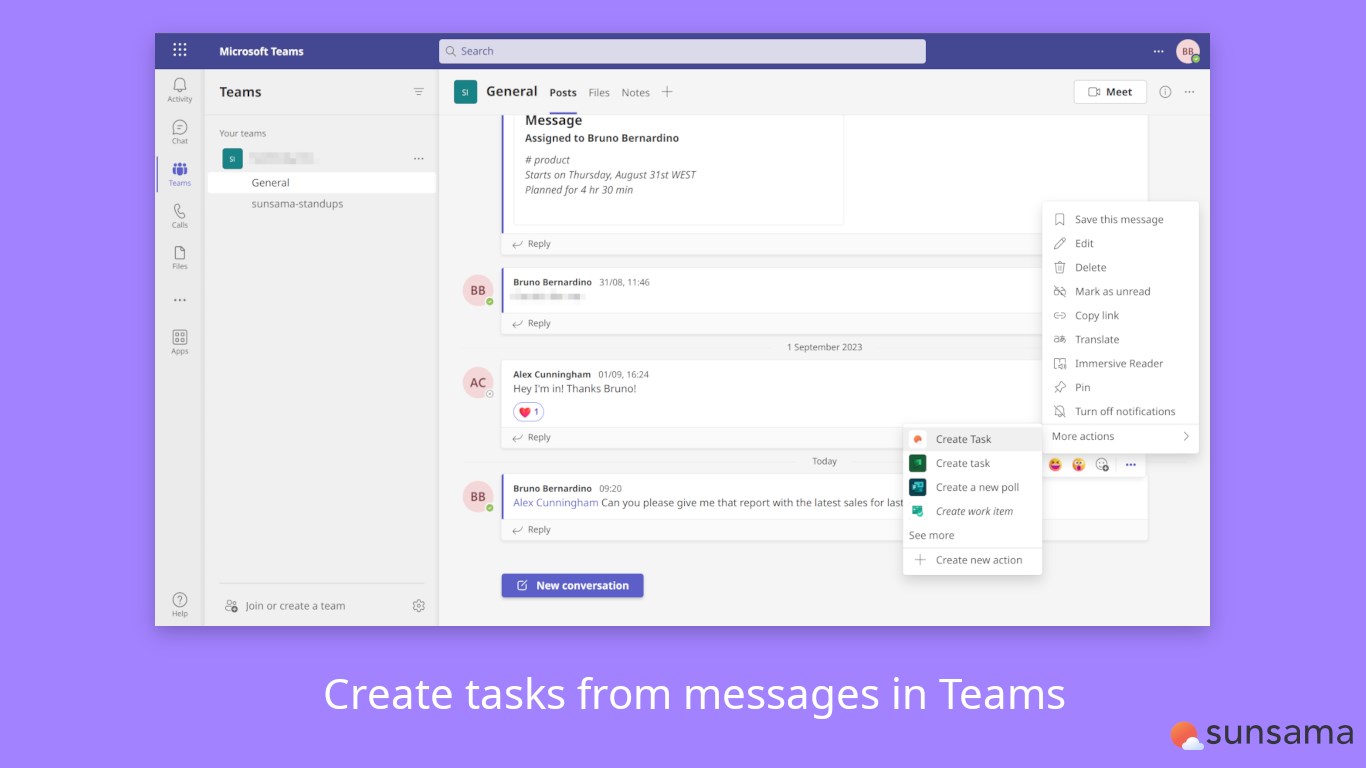Click message more options ellipsis in reaction bar
The image size is (1366, 768).
(1131, 464)
